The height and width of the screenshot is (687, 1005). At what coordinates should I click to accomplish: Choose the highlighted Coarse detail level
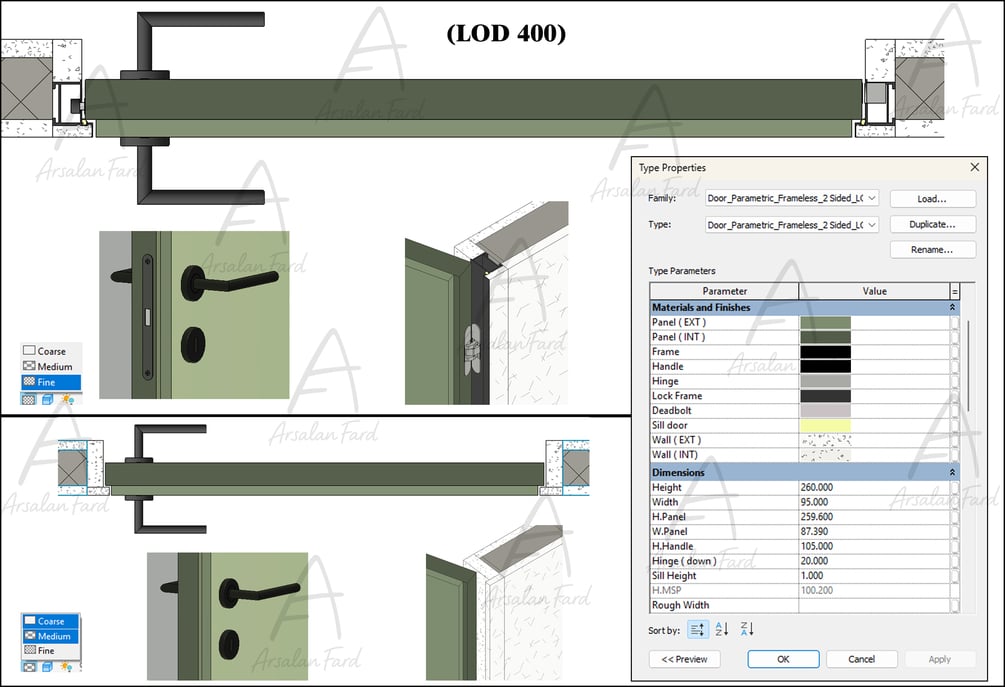click(x=51, y=621)
